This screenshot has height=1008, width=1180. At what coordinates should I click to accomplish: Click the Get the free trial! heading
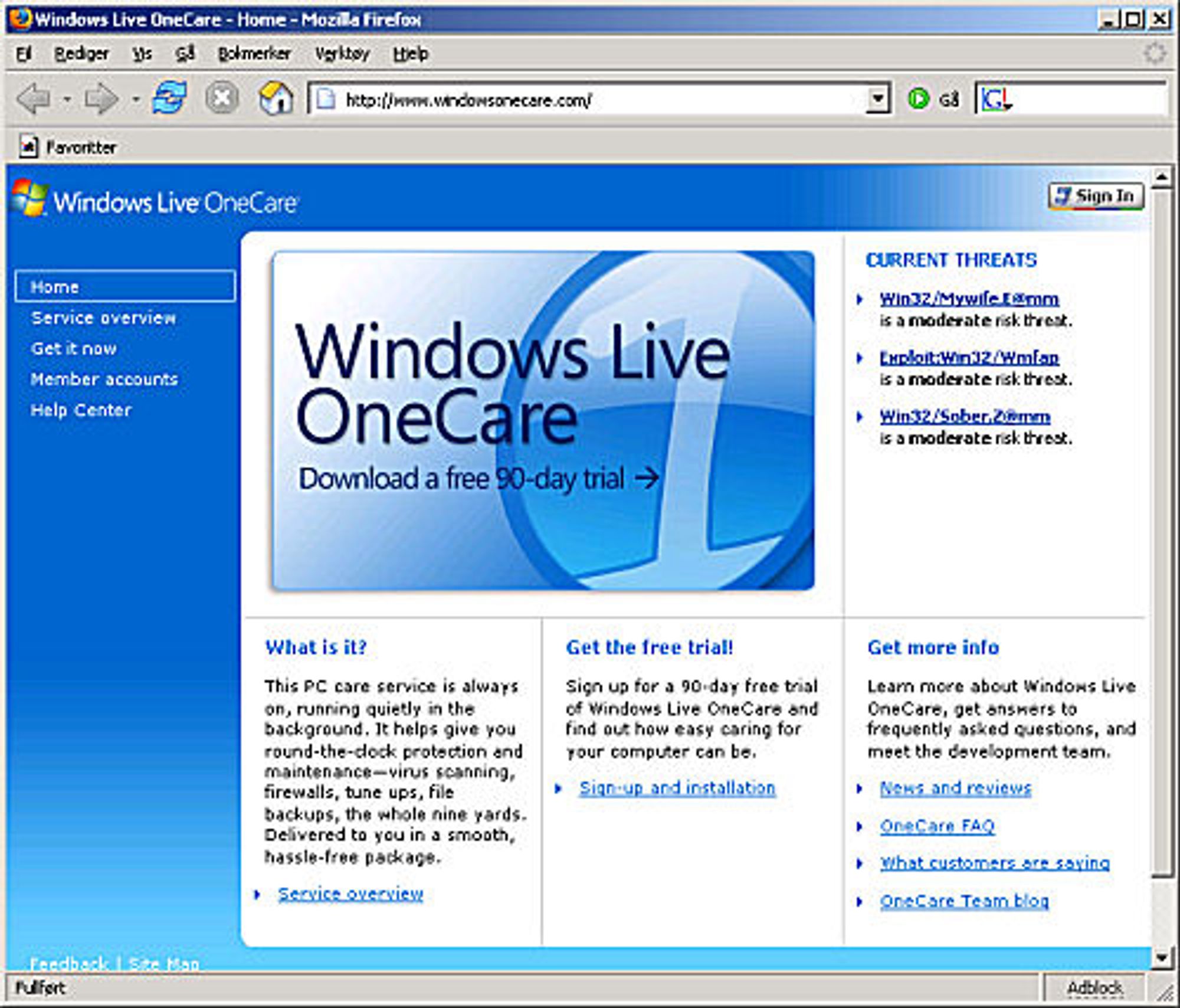click(650, 647)
